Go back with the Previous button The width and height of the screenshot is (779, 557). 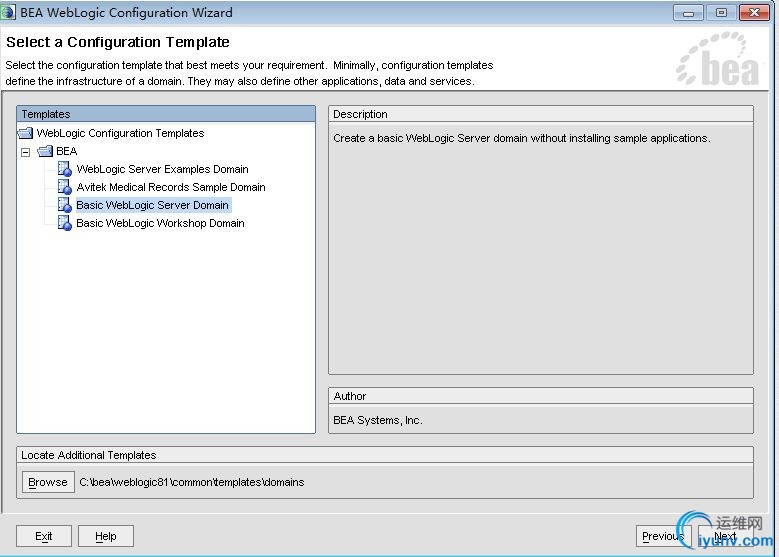coord(663,536)
